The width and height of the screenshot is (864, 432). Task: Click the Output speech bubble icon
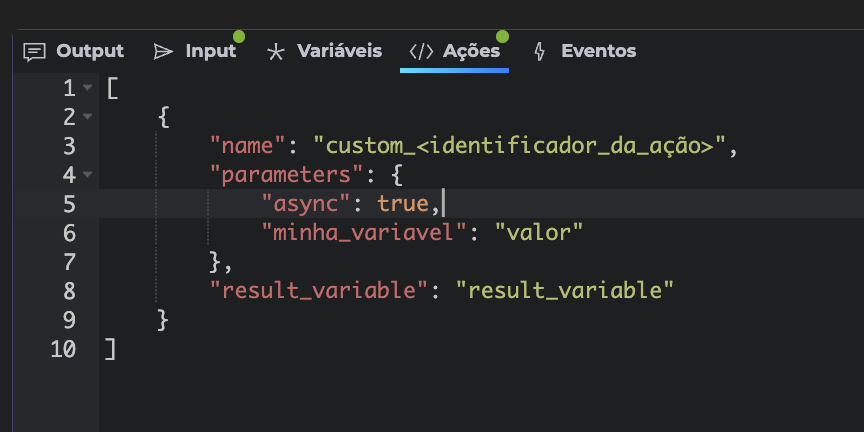(x=35, y=51)
